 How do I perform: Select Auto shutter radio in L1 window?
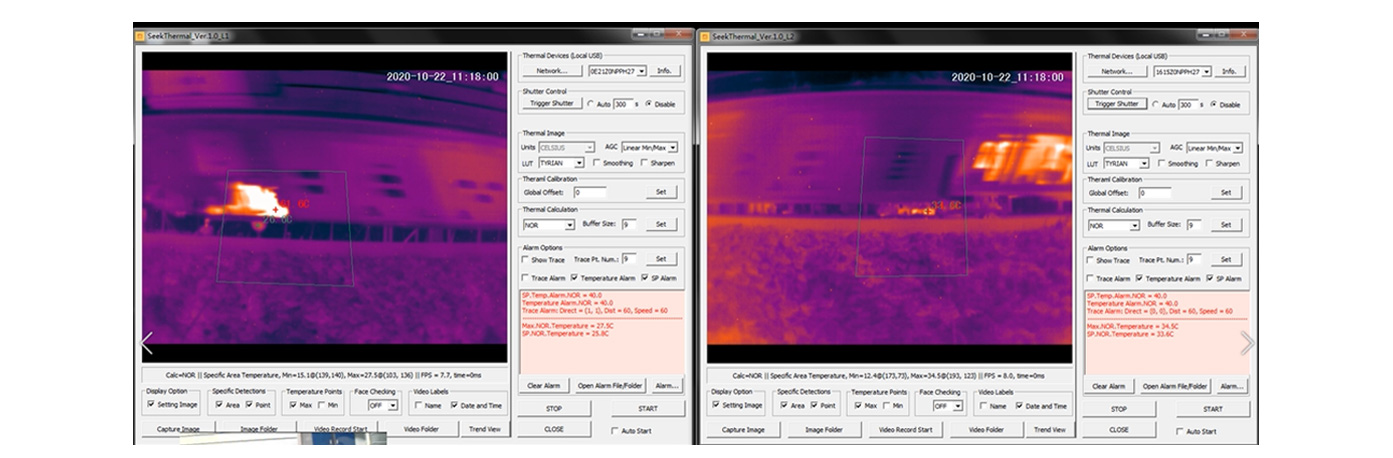tap(591, 104)
